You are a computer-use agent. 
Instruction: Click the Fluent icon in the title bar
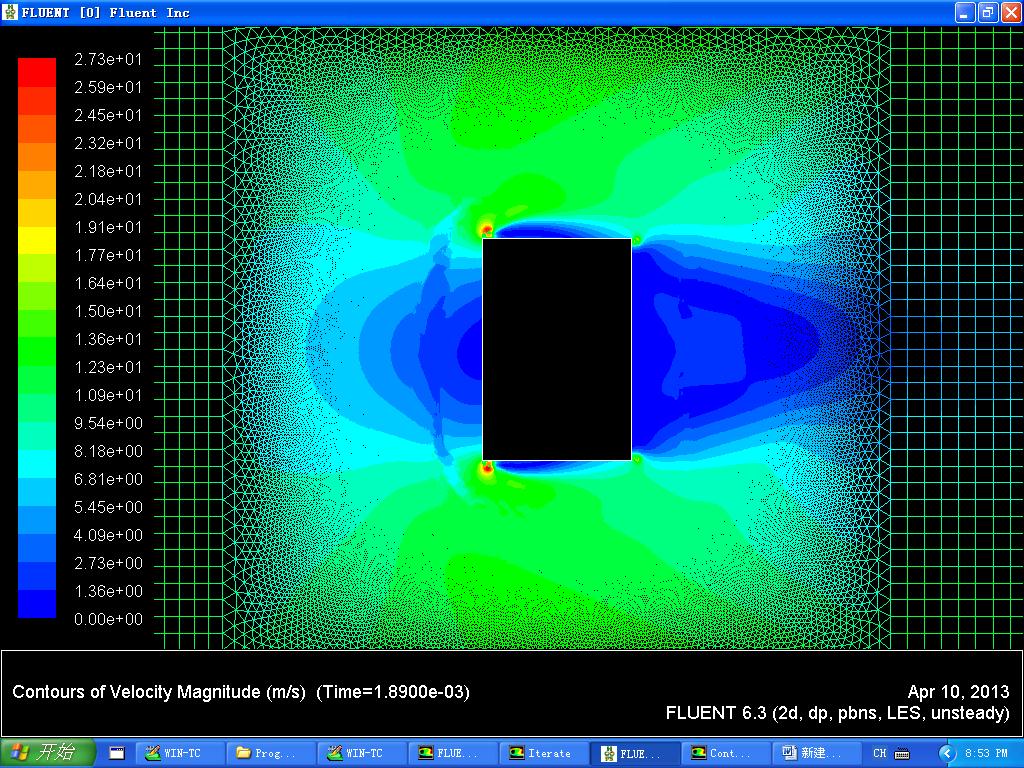tap(10, 12)
